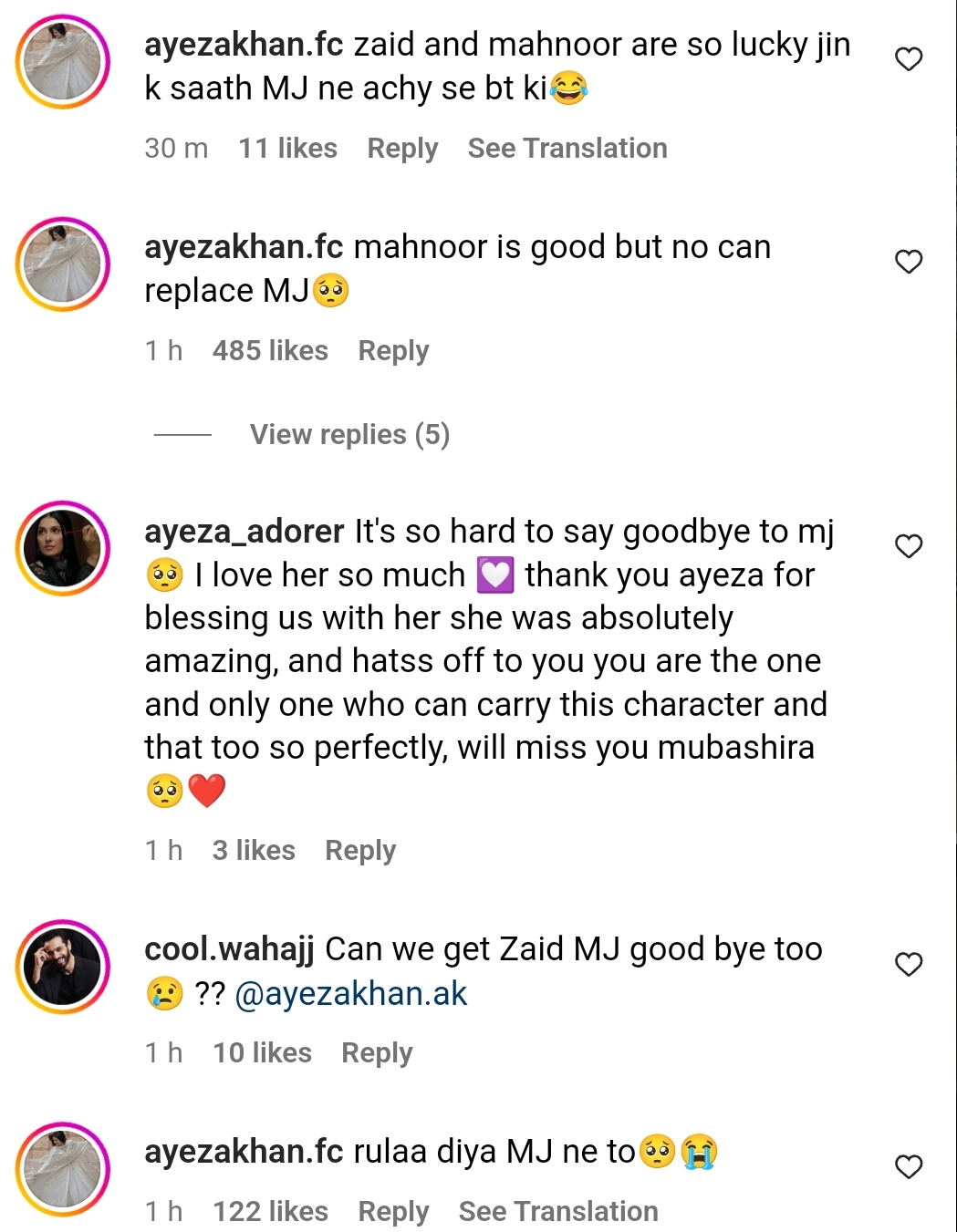Screen dimensions: 957x1232
Task: Reply to the 'mahnoor is good' comment
Action: click(x=393, y=351)
